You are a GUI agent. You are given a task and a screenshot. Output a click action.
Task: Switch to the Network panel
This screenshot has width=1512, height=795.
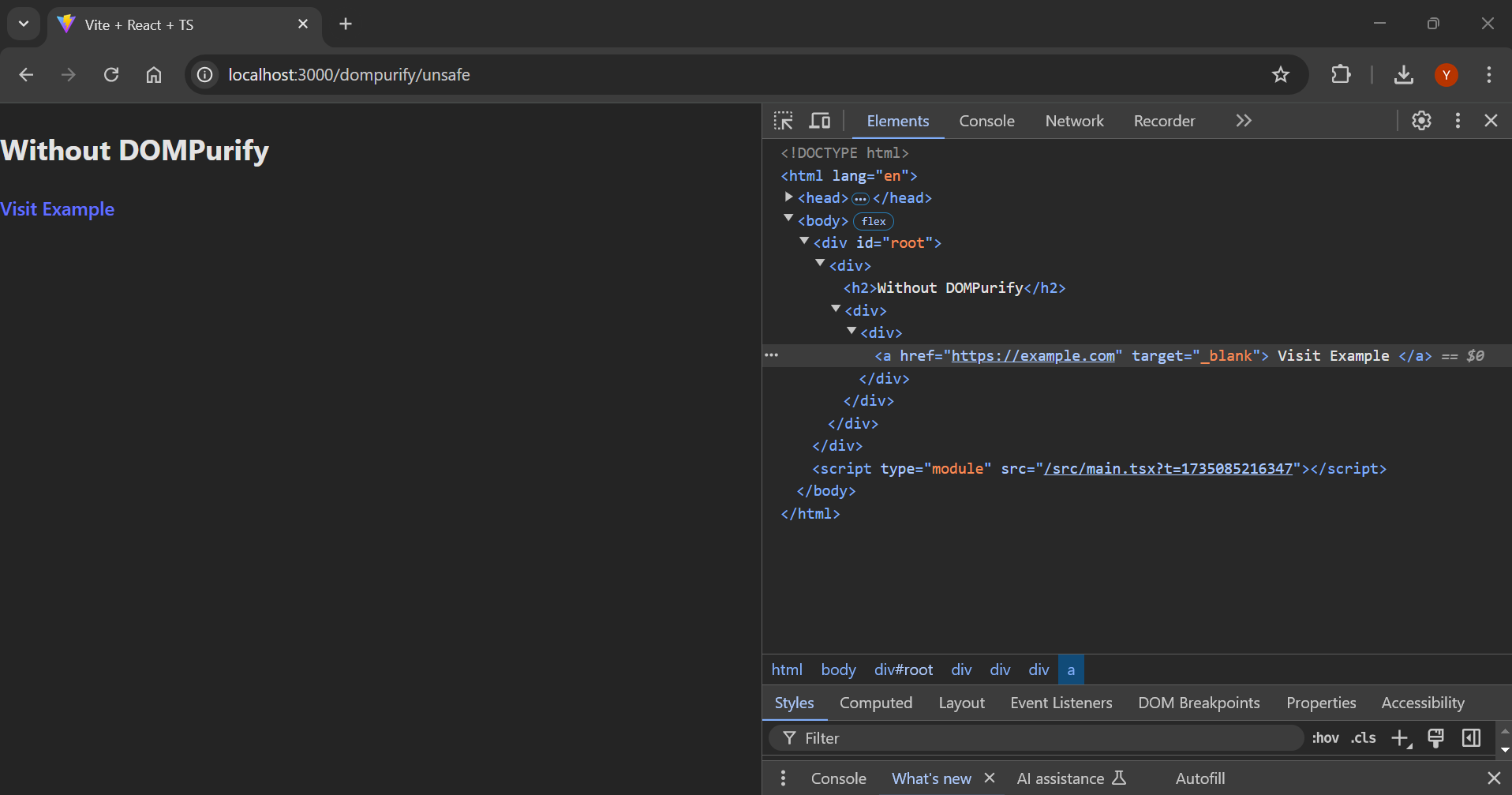[1074, 120]
